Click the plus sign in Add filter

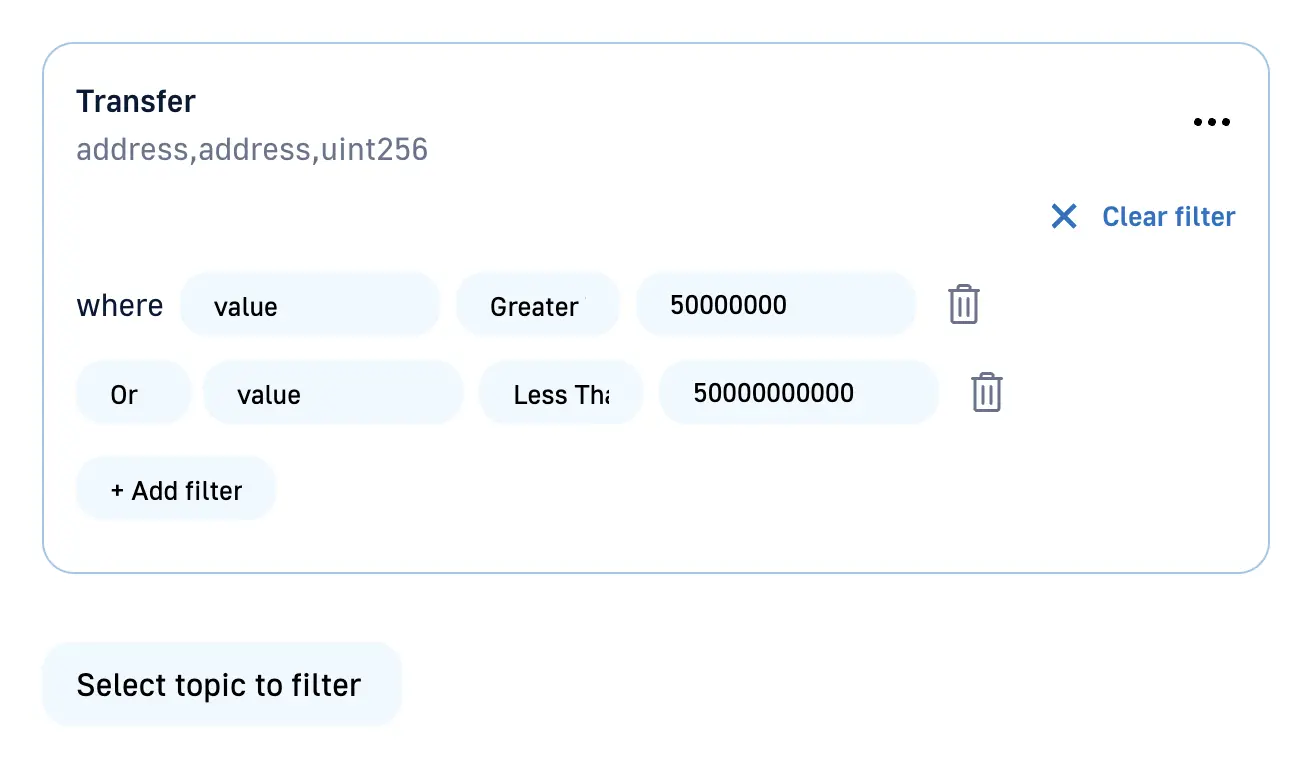[x=117, y=491]
